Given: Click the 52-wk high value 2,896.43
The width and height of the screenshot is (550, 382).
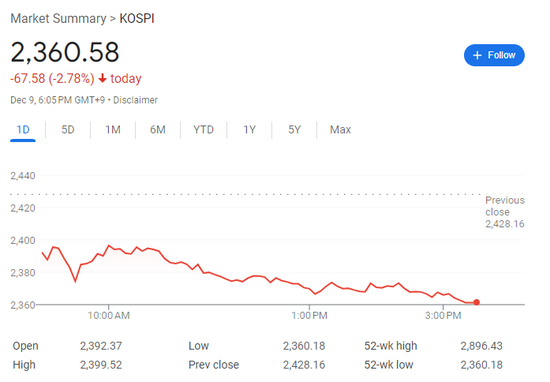Looking at the screenshot, I should point(481,346).
